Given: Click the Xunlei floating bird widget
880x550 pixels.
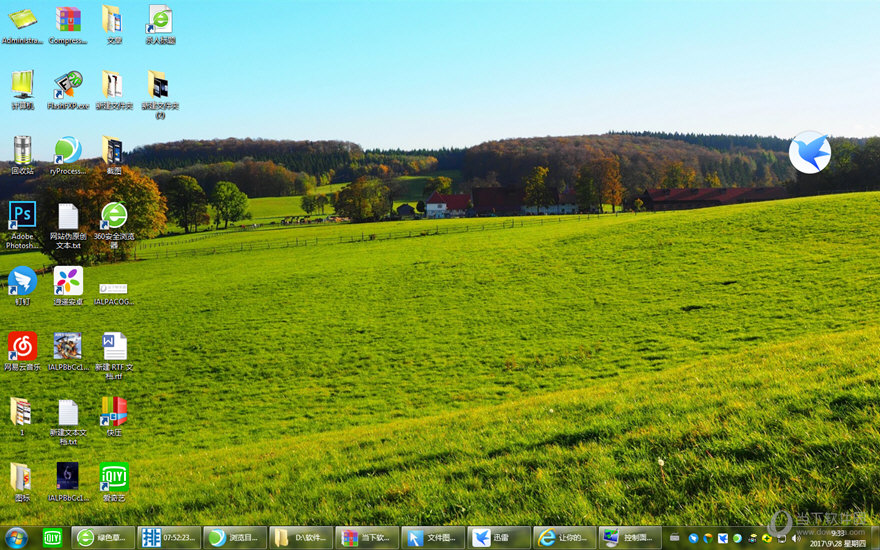Looking at the screenshot, I should [809, 152].
